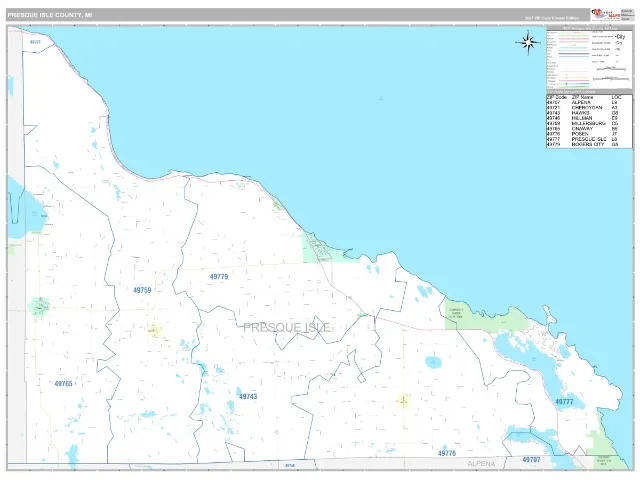Click the 'ALPENA' county label at bottom
640x480 pixels.
point(481,464)
